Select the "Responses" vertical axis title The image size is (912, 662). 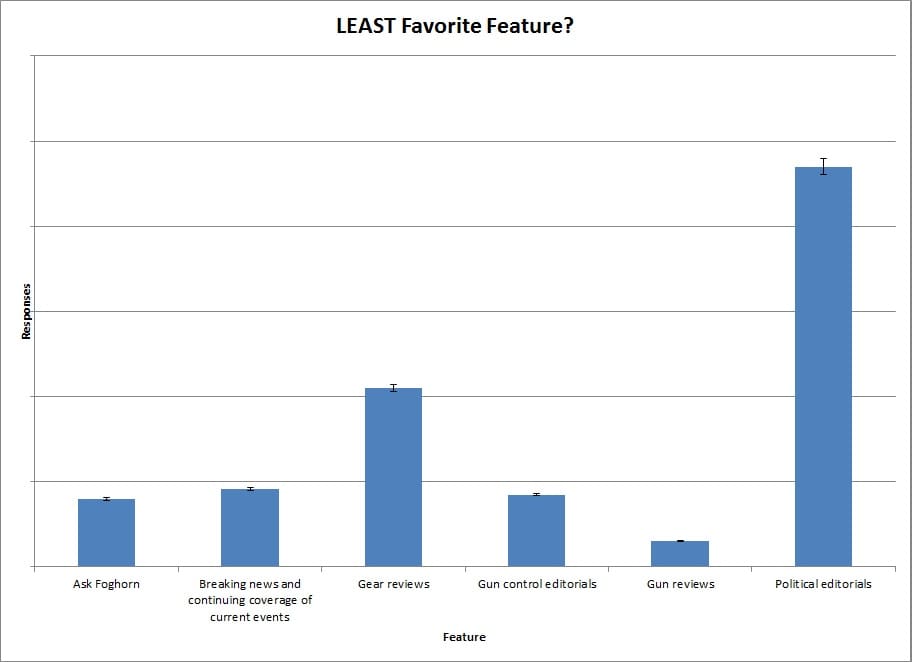click(27, 311)
